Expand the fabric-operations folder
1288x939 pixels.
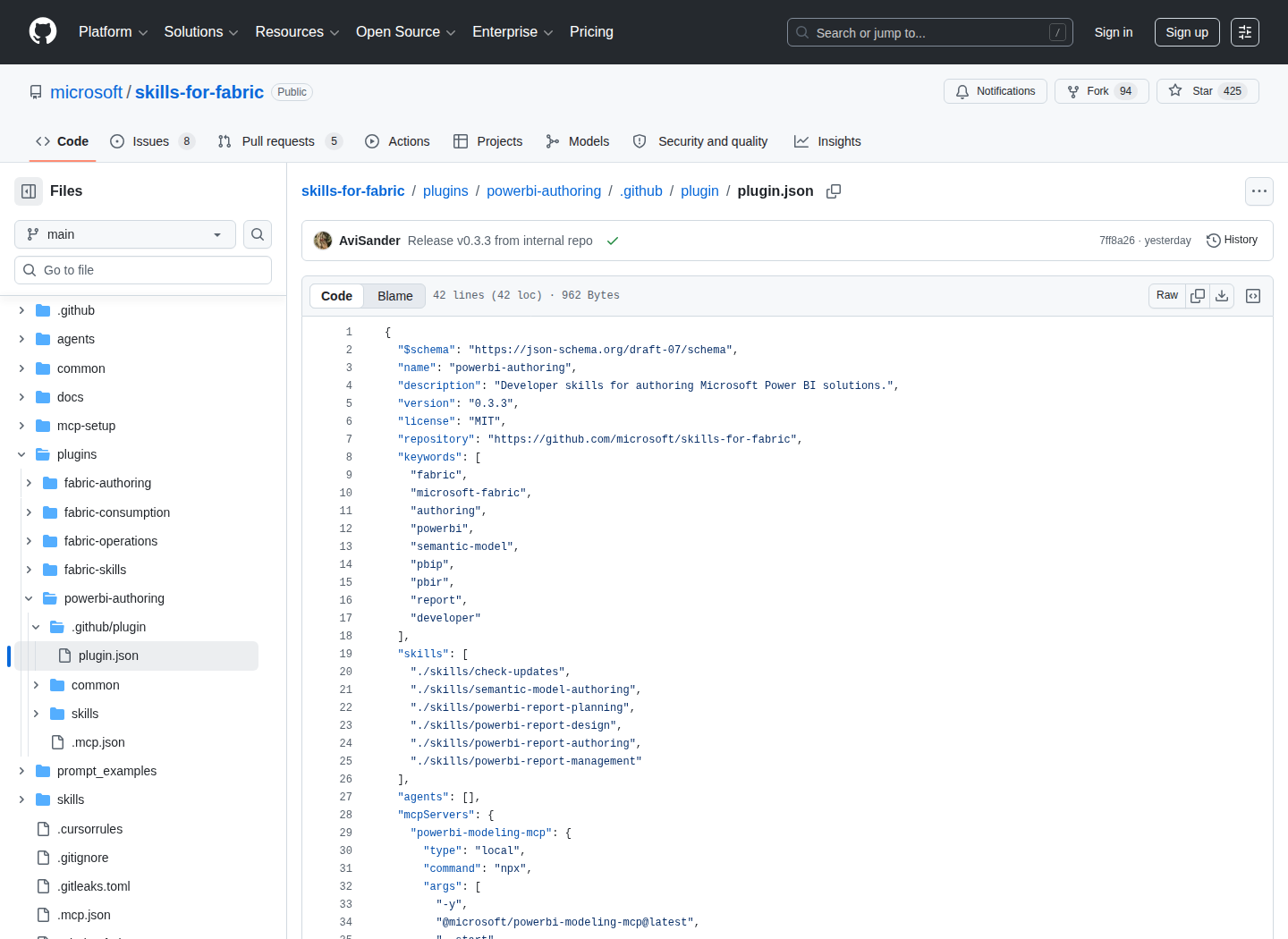(x=29, y=541)
